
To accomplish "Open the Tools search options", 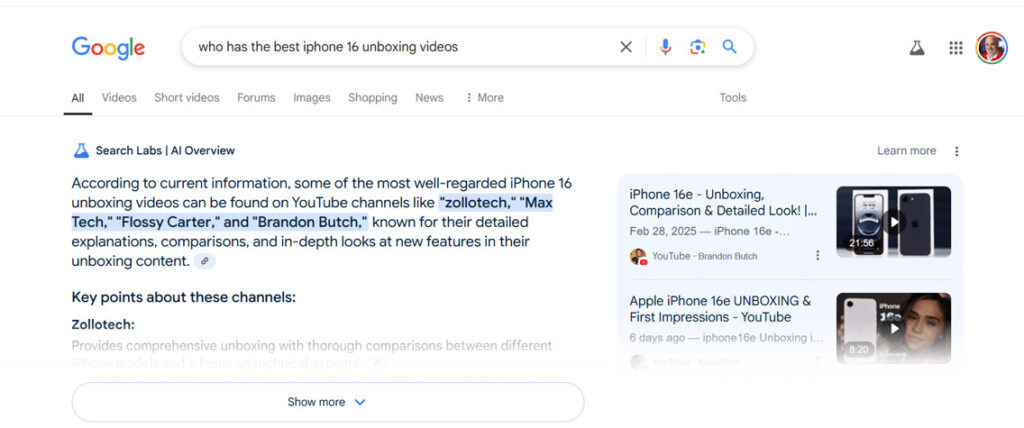I will pyautogui.click(x=733, y=98).
